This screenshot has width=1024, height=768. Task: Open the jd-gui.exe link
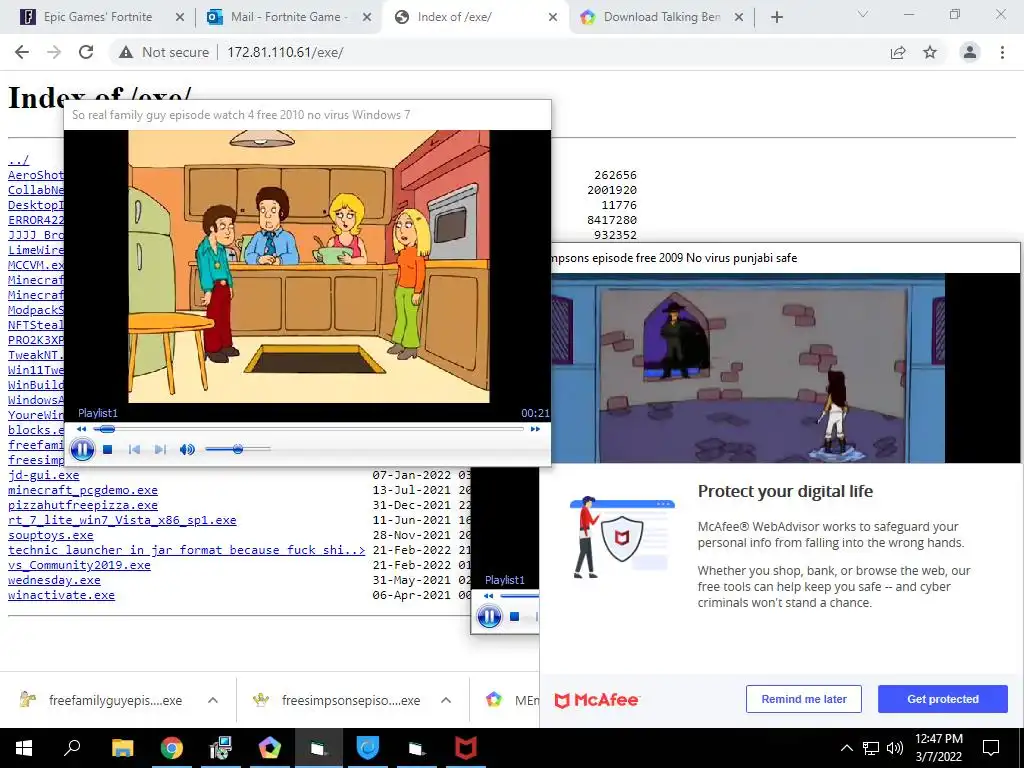pos(44,475)
